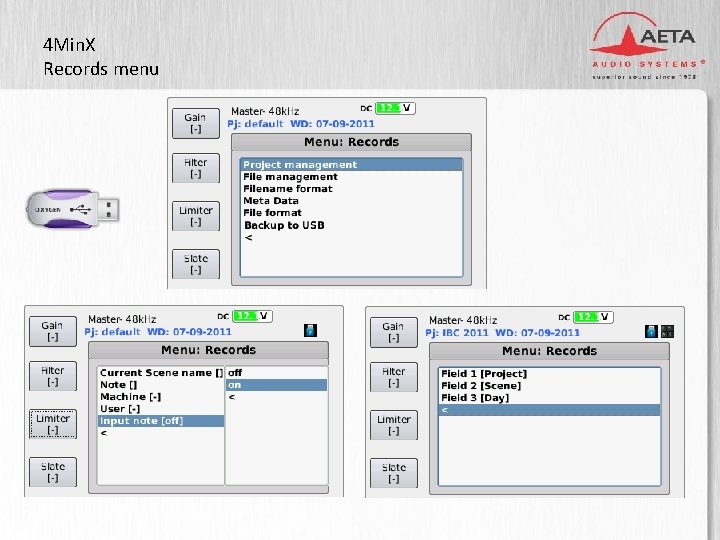The height and width of the screenshot is (540, 720).
Task: Click Filter button in bottom-left panel
Action: (x=52, y=376)
